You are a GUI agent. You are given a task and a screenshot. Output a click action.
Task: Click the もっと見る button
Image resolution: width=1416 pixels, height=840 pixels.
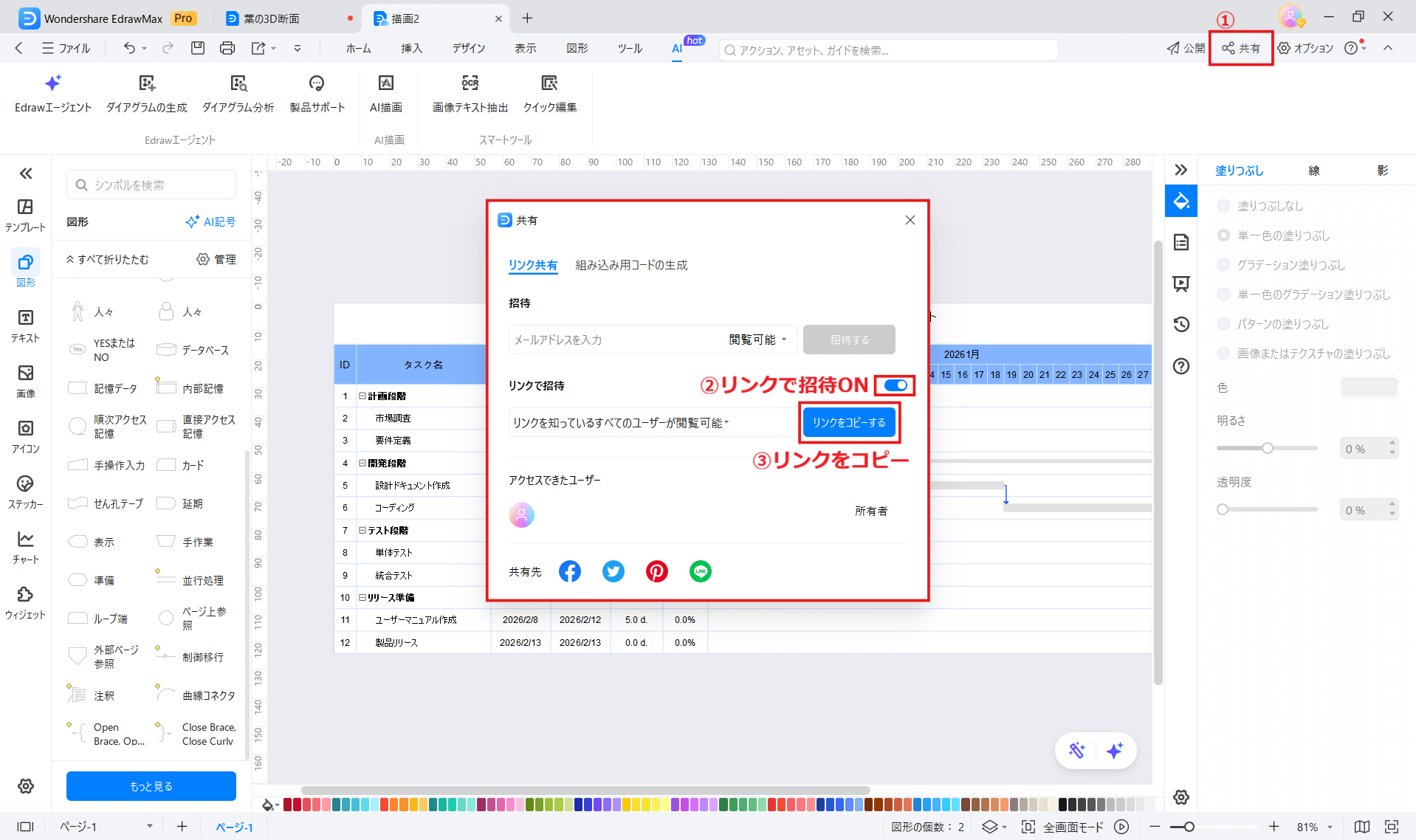click(151, 785)
